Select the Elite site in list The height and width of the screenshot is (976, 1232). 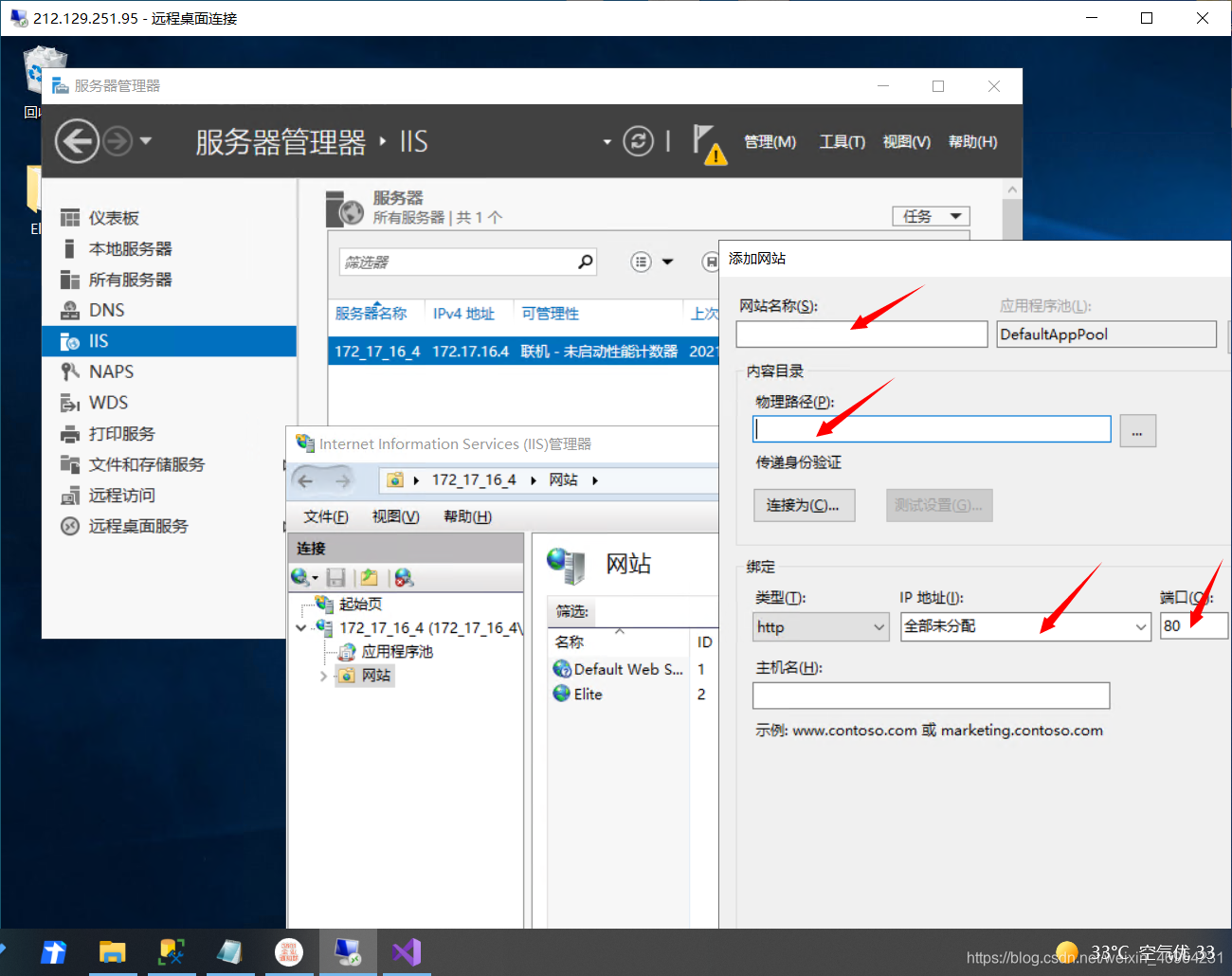pyautogui.click(x=579, y=694)
